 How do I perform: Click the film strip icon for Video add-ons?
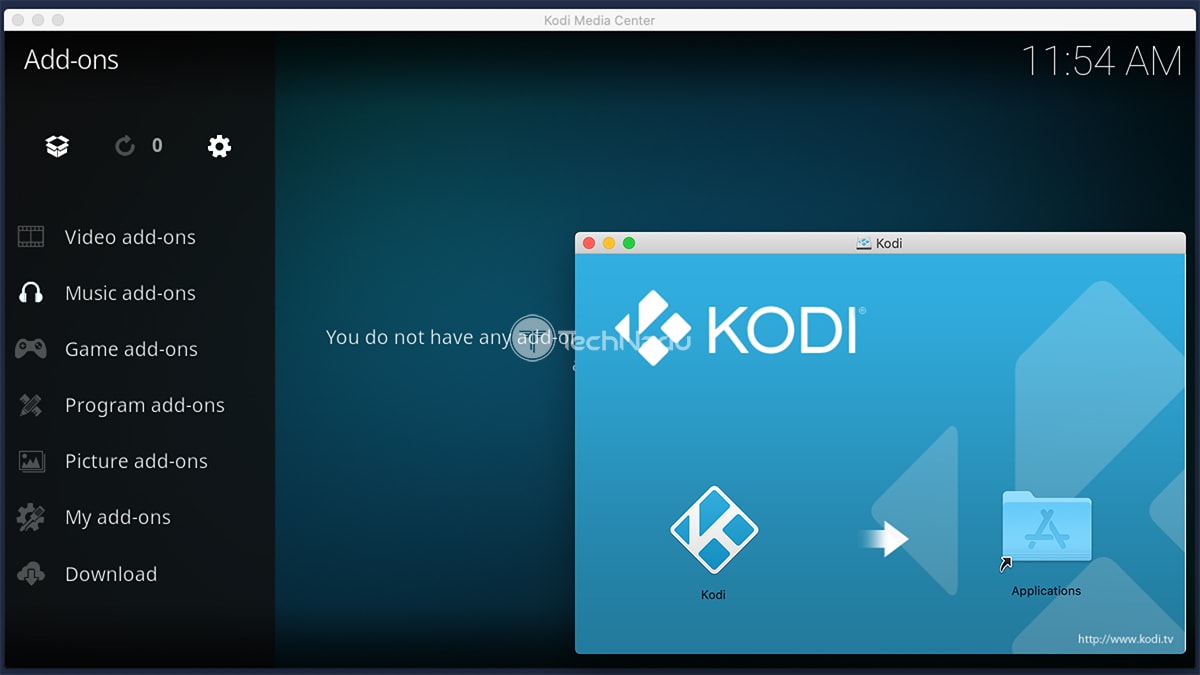[x=31, y=237]
